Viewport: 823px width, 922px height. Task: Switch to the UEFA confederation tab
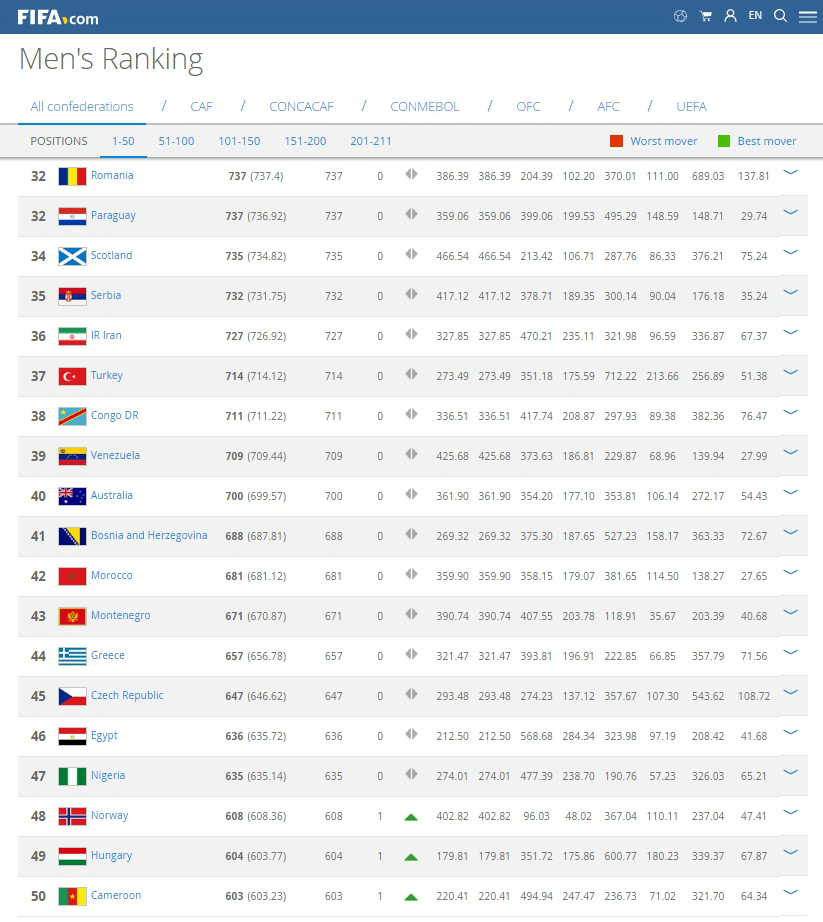(691, 107)
